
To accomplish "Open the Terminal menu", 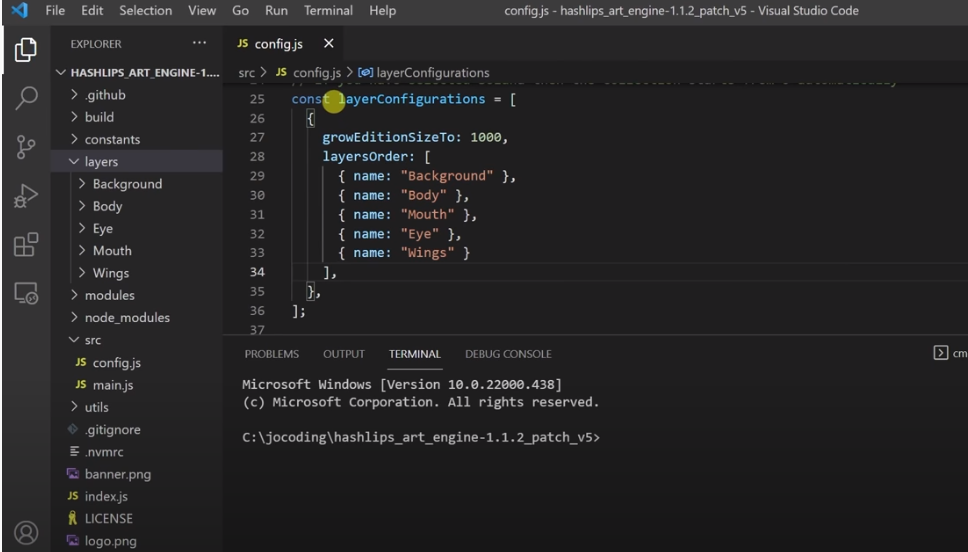I will [x=328, y=10].
